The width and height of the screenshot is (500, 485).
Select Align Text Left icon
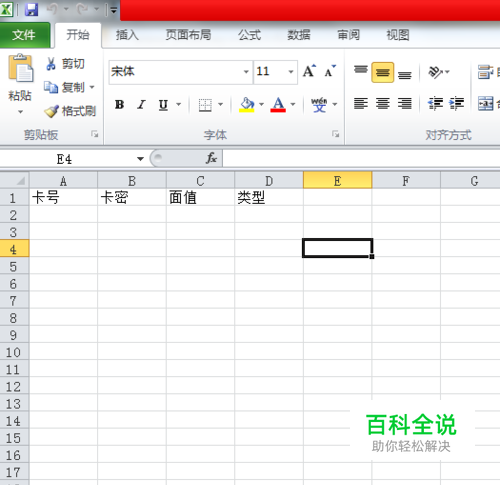click(x=361, y=104)
